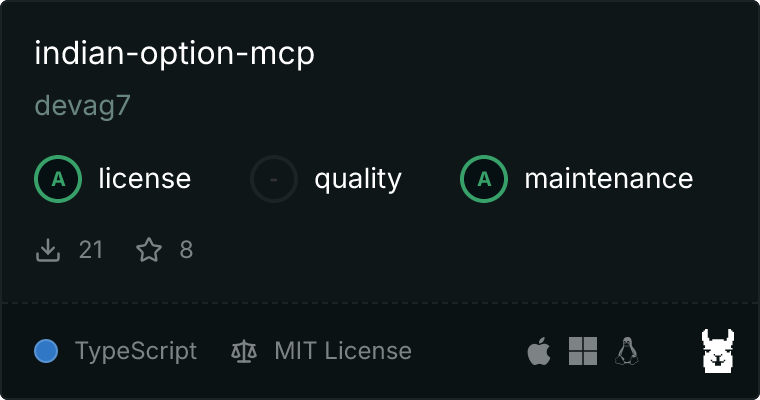Click the Linux penguin platform icon
Viewport: 760px width, 400px height.
click(627, 351)
